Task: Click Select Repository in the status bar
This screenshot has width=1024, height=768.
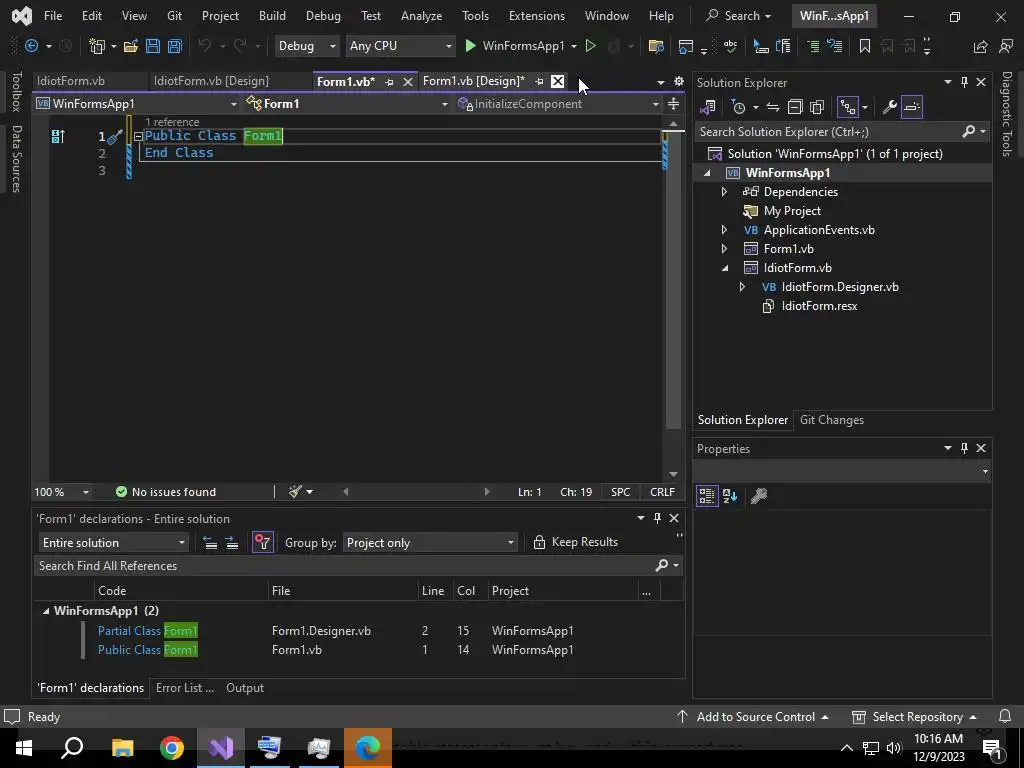Action: tap(914, 716)
